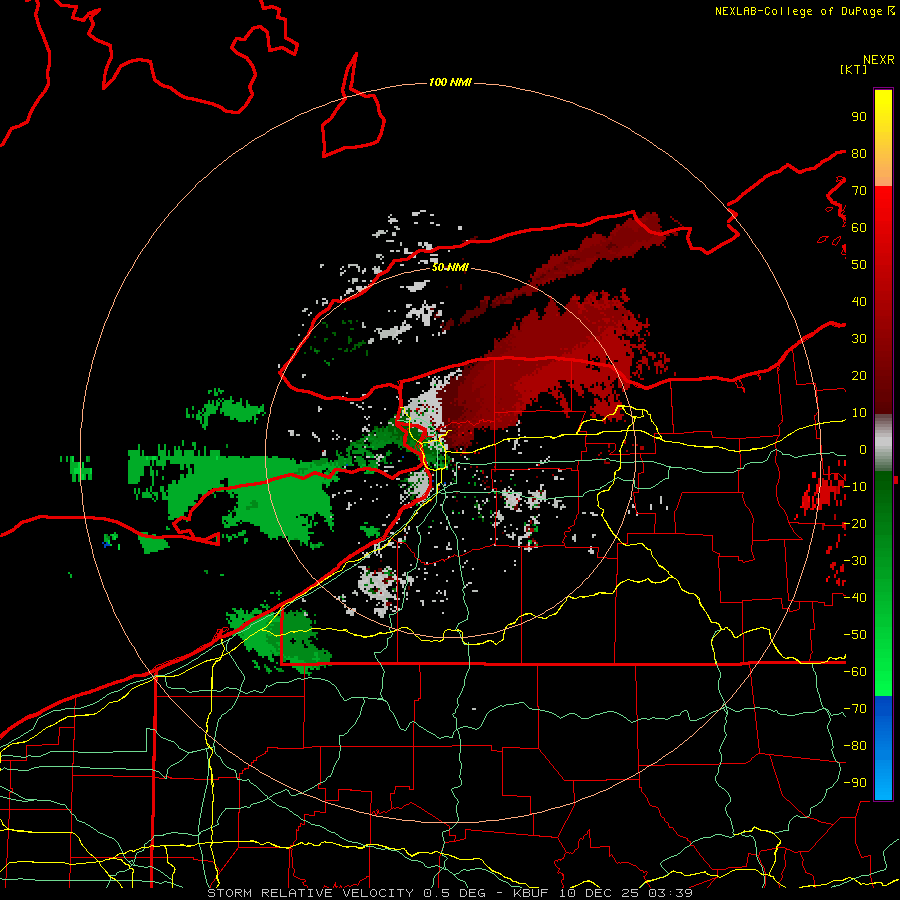This screenshot has width=900, height=900.
Task: Click the "-40" scale value
Action: pos(855,598)
